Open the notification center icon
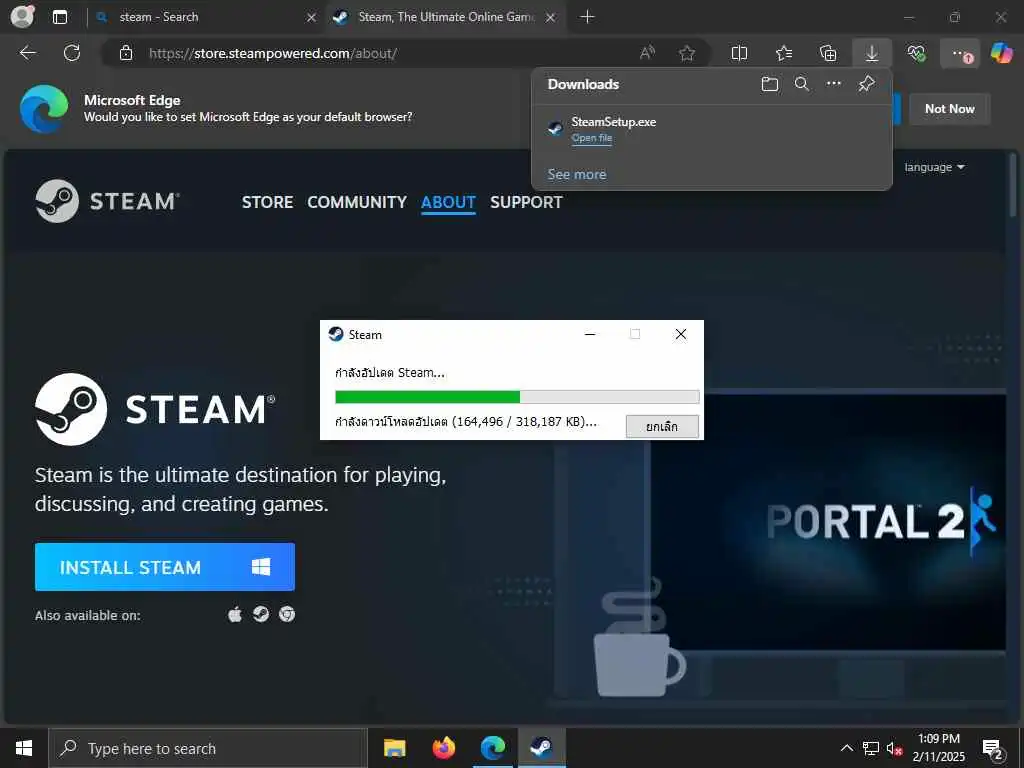 click(993, 748)
